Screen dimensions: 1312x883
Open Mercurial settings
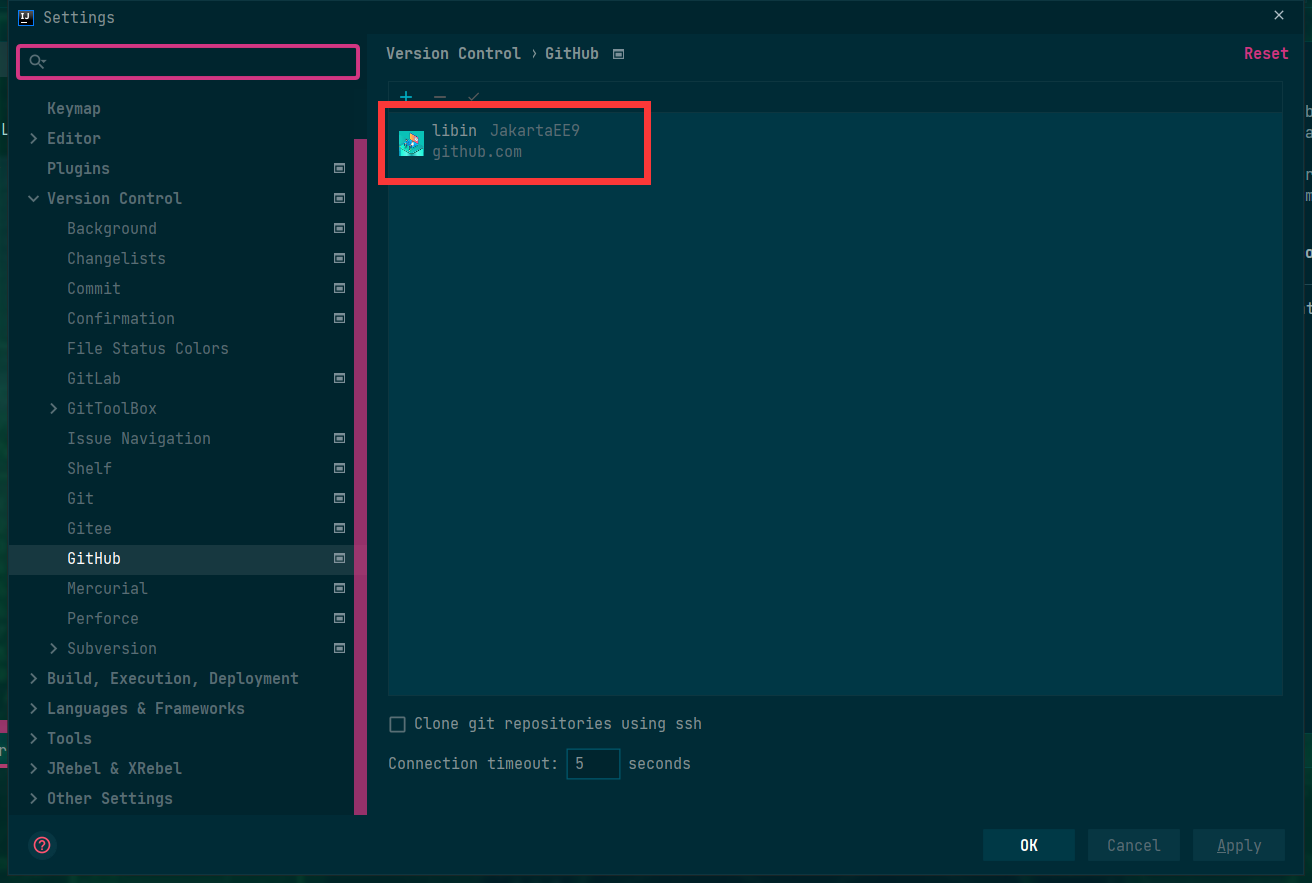click(107, 588)
